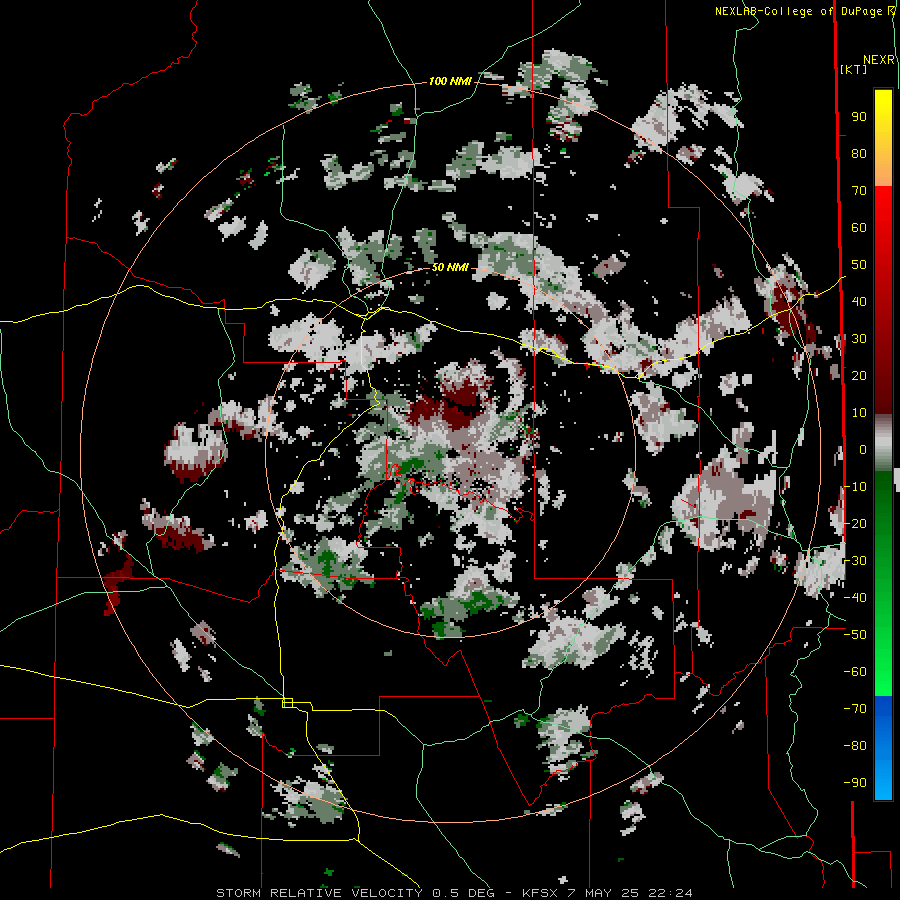Screen dimensions: 900x900
Task: Click the '-30' legend value
Action: tap(855, 561)
